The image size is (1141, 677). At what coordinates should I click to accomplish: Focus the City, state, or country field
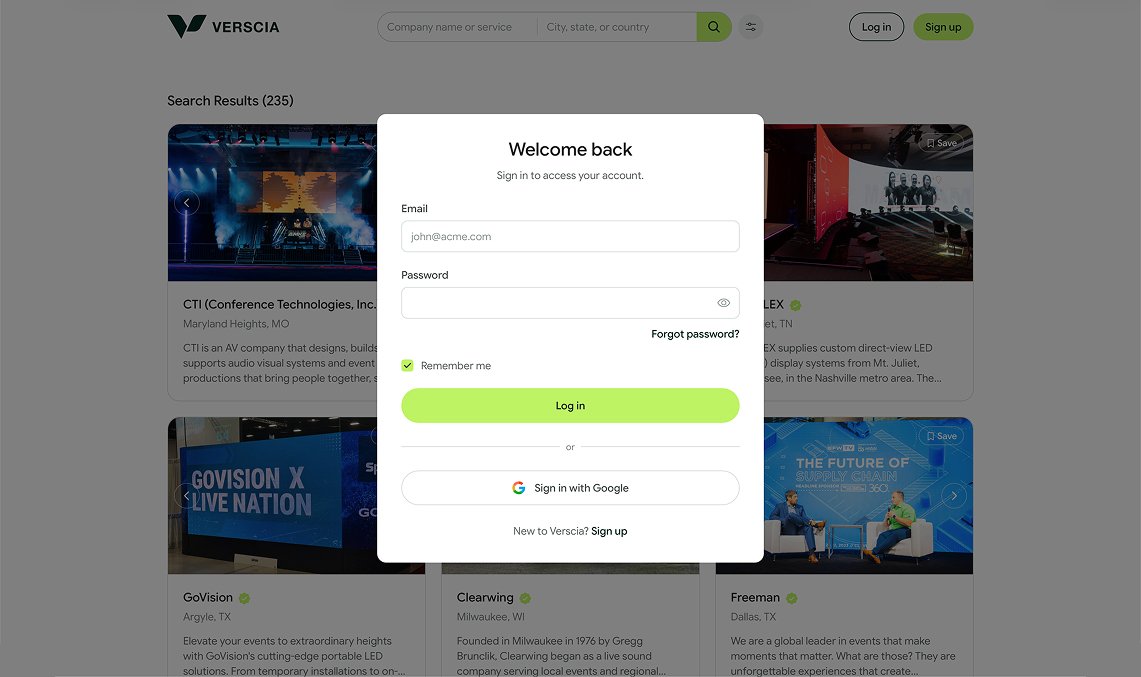click(x=617, y=27)
